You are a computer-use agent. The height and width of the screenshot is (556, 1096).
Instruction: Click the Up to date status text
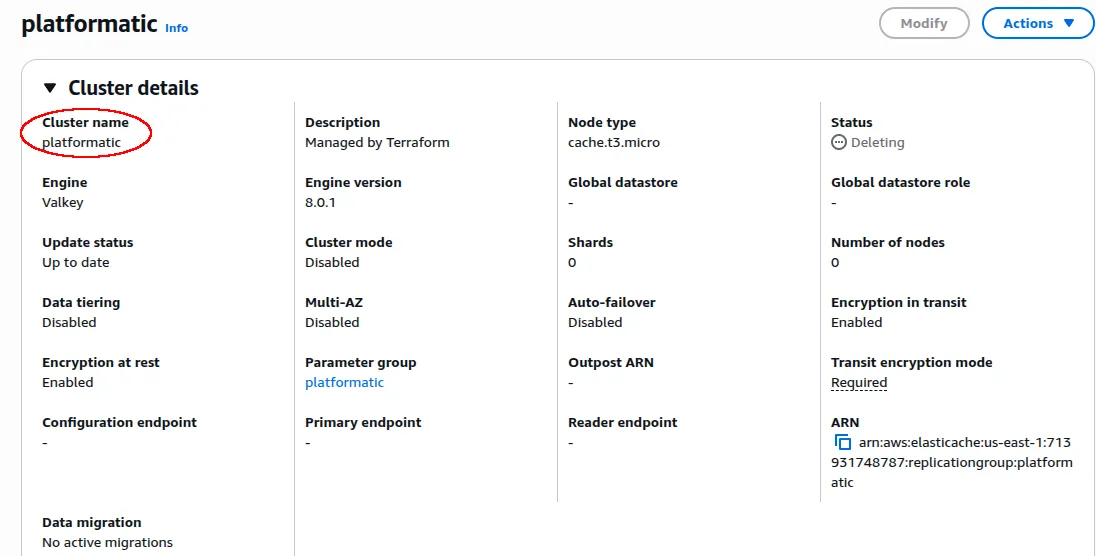tap(76, 262)
